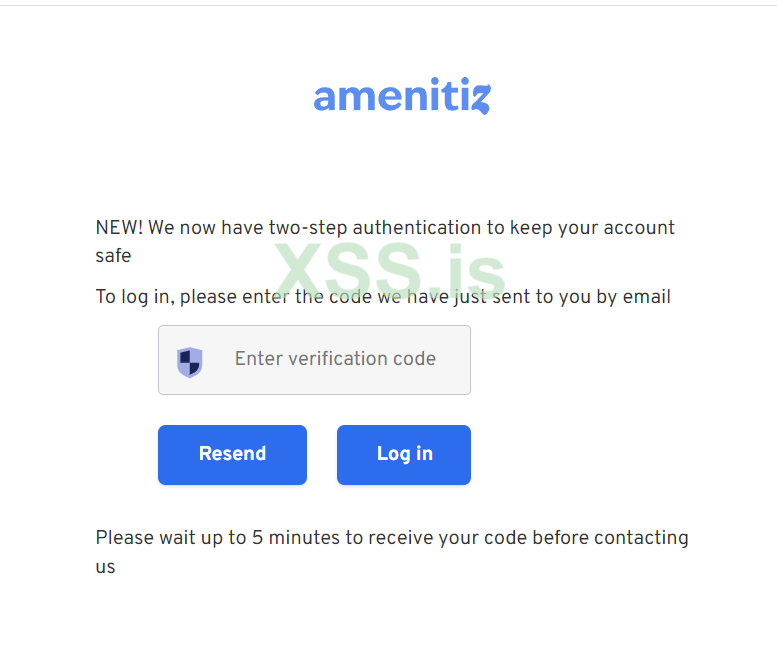The image size is (777, 663).
Task: Focus the Enter verification code field
Action: point(314,360)
